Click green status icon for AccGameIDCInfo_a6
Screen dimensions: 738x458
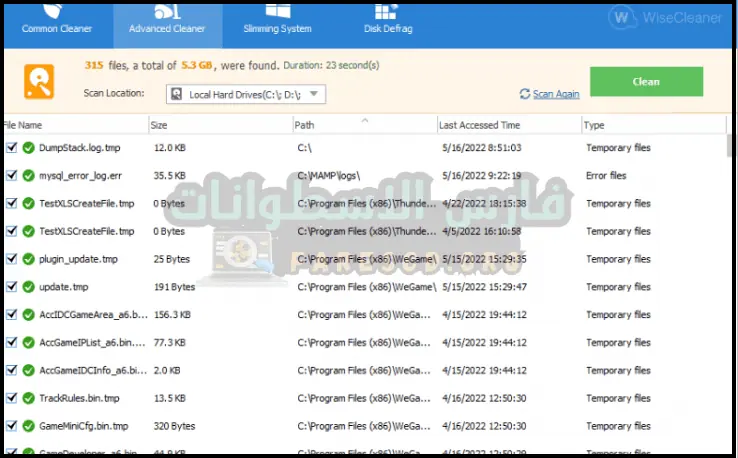click(29, 370)
